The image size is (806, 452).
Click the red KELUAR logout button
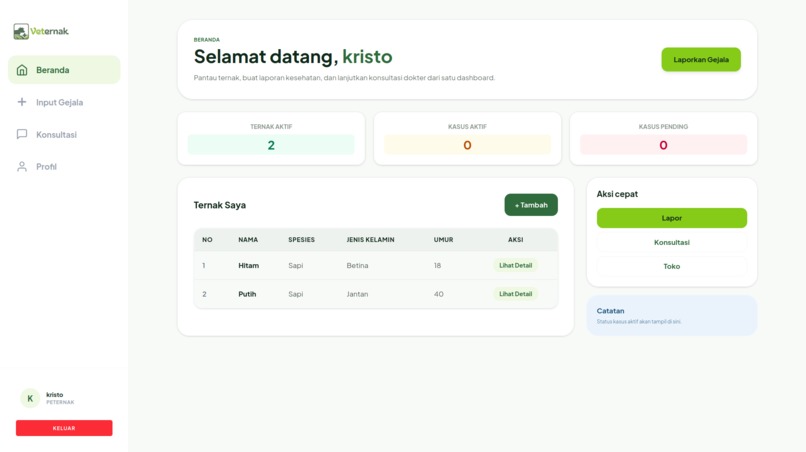pyautogui.click(x=64, y=428)
